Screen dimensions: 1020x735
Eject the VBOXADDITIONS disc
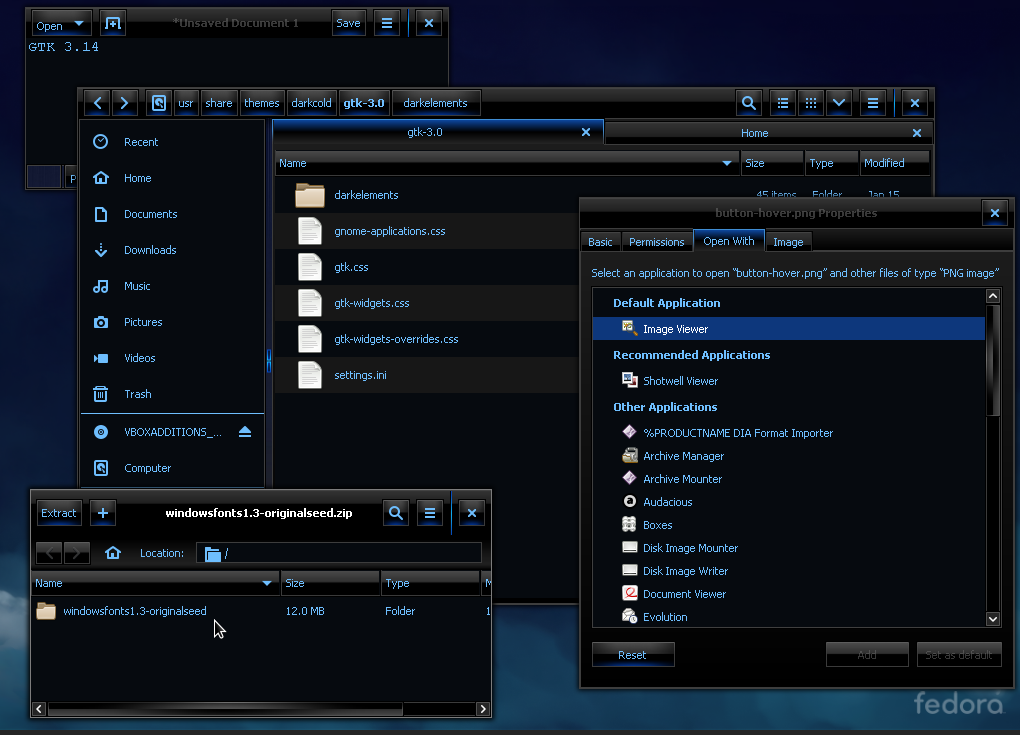coord(245,432)
